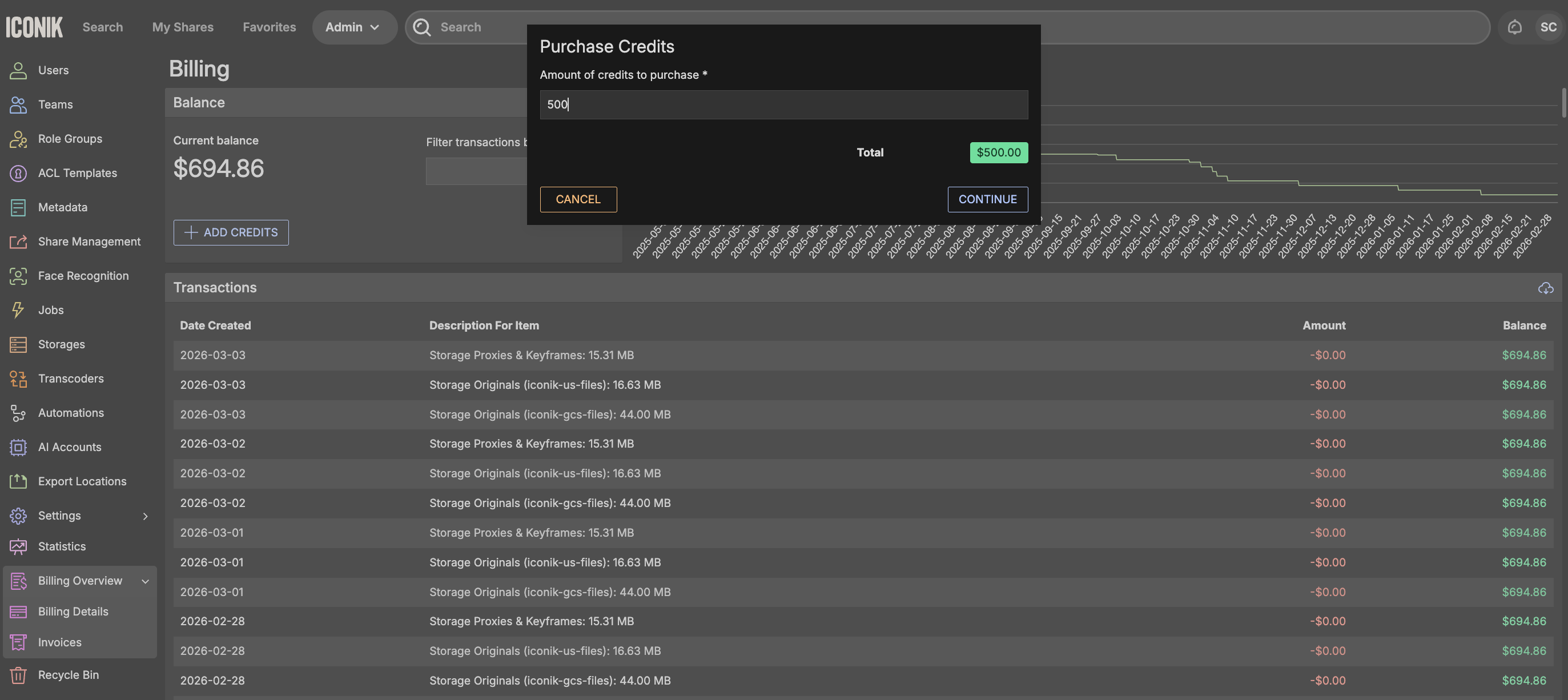
Task: Open the Storages icon in sidebar
Action: point(18,344)
